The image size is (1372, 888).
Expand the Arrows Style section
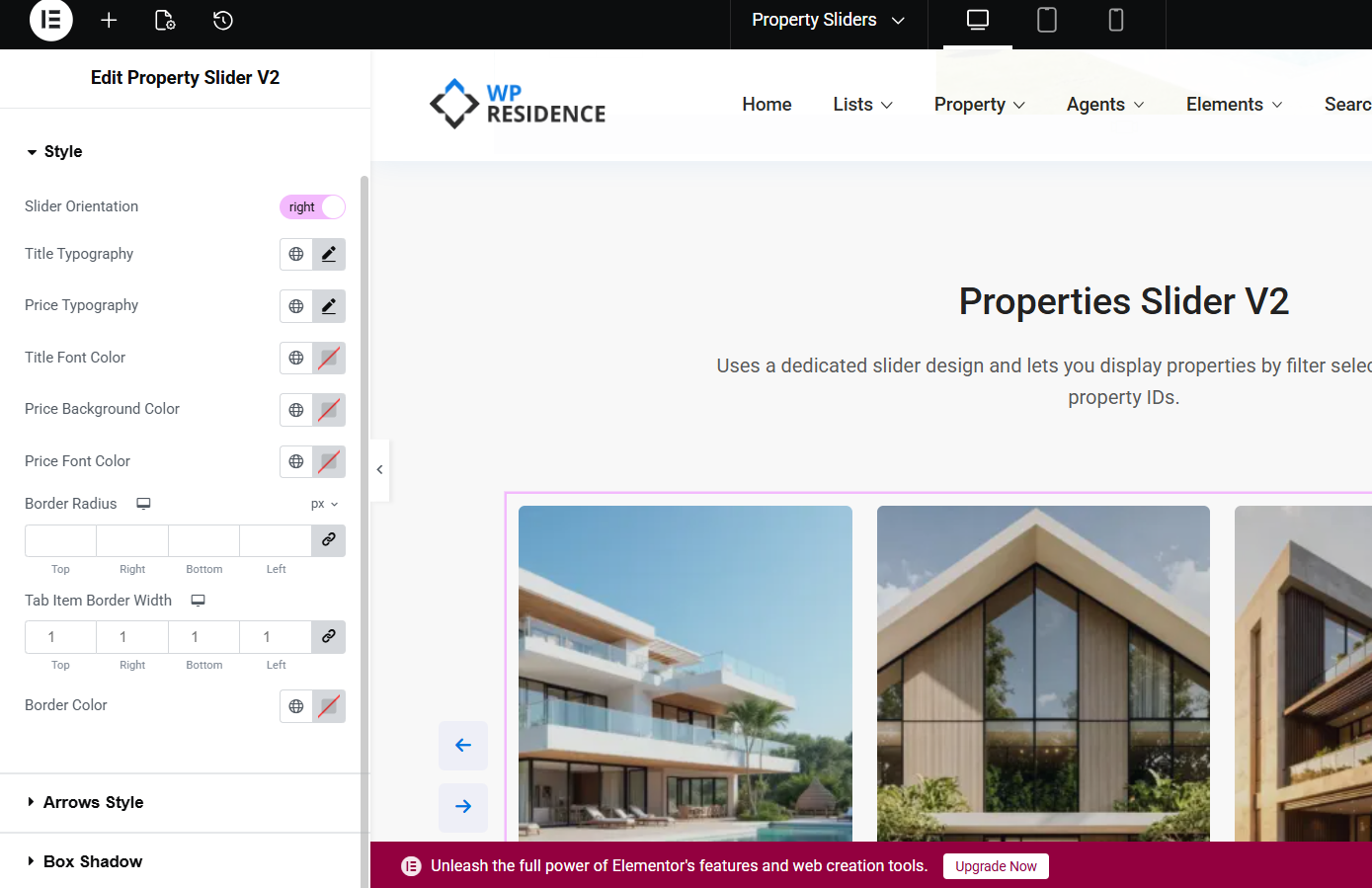point(94,802)
